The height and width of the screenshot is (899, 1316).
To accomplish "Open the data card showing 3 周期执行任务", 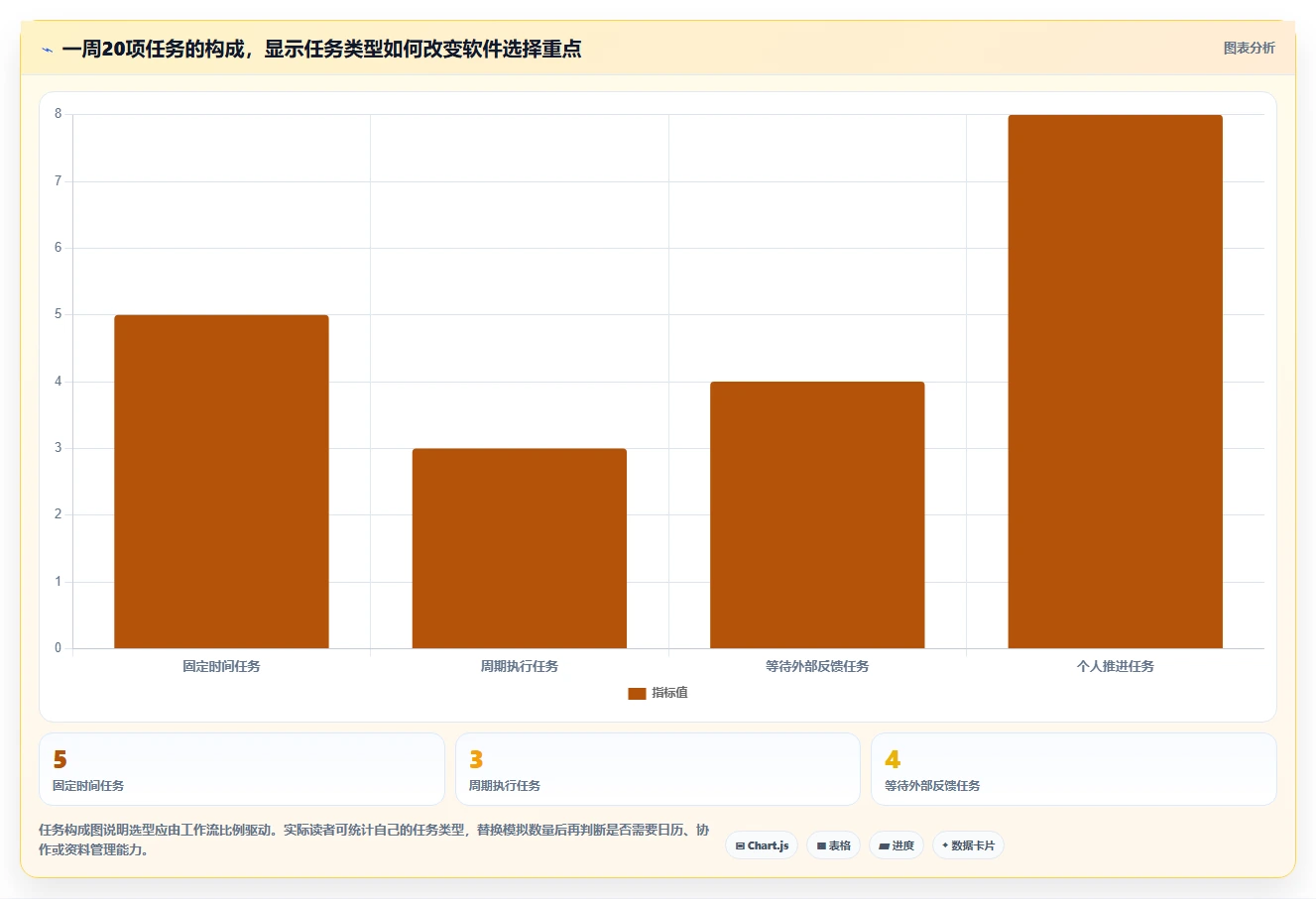I will tap(658, 769).
